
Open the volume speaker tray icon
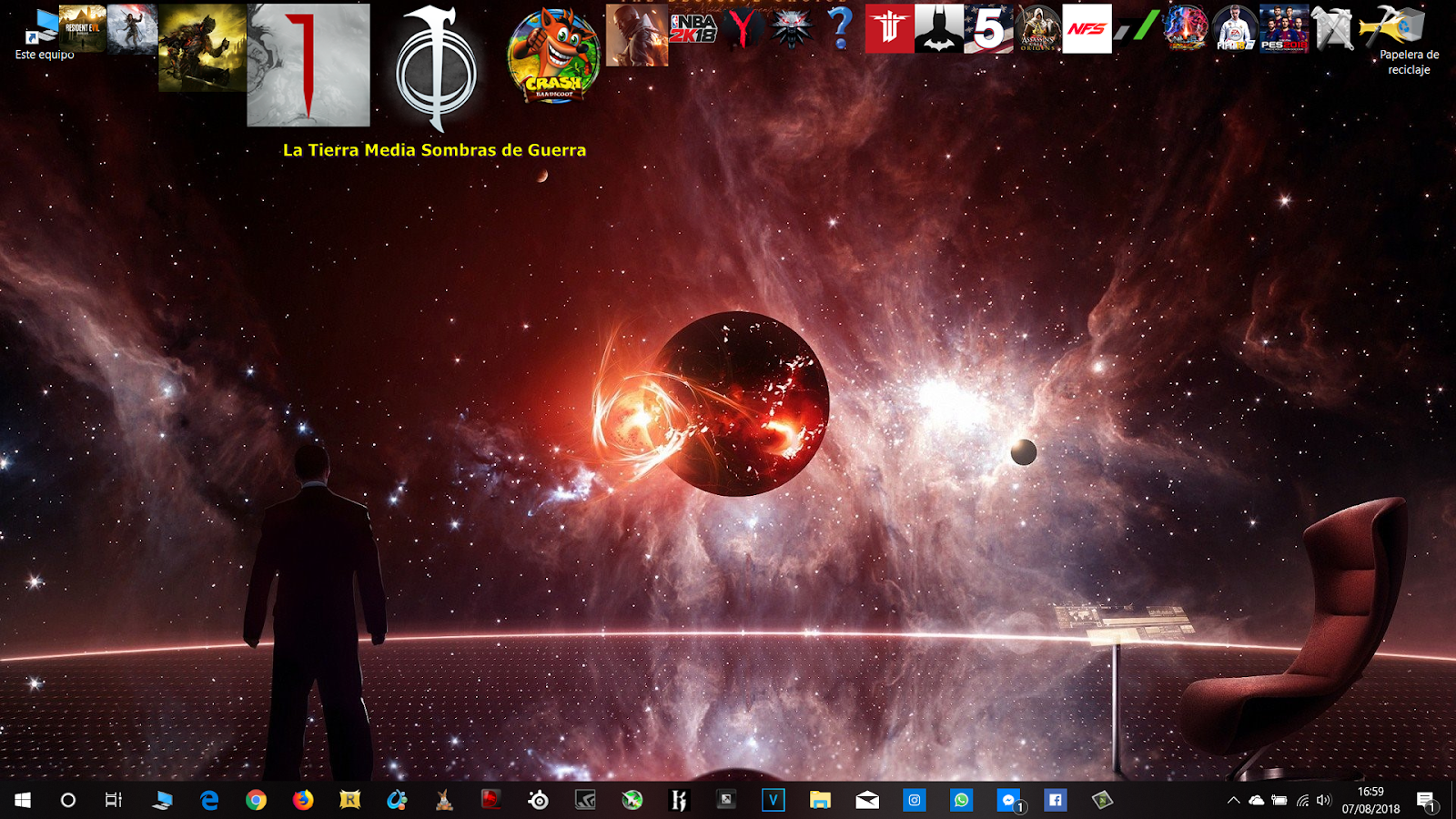point(1324,801)
